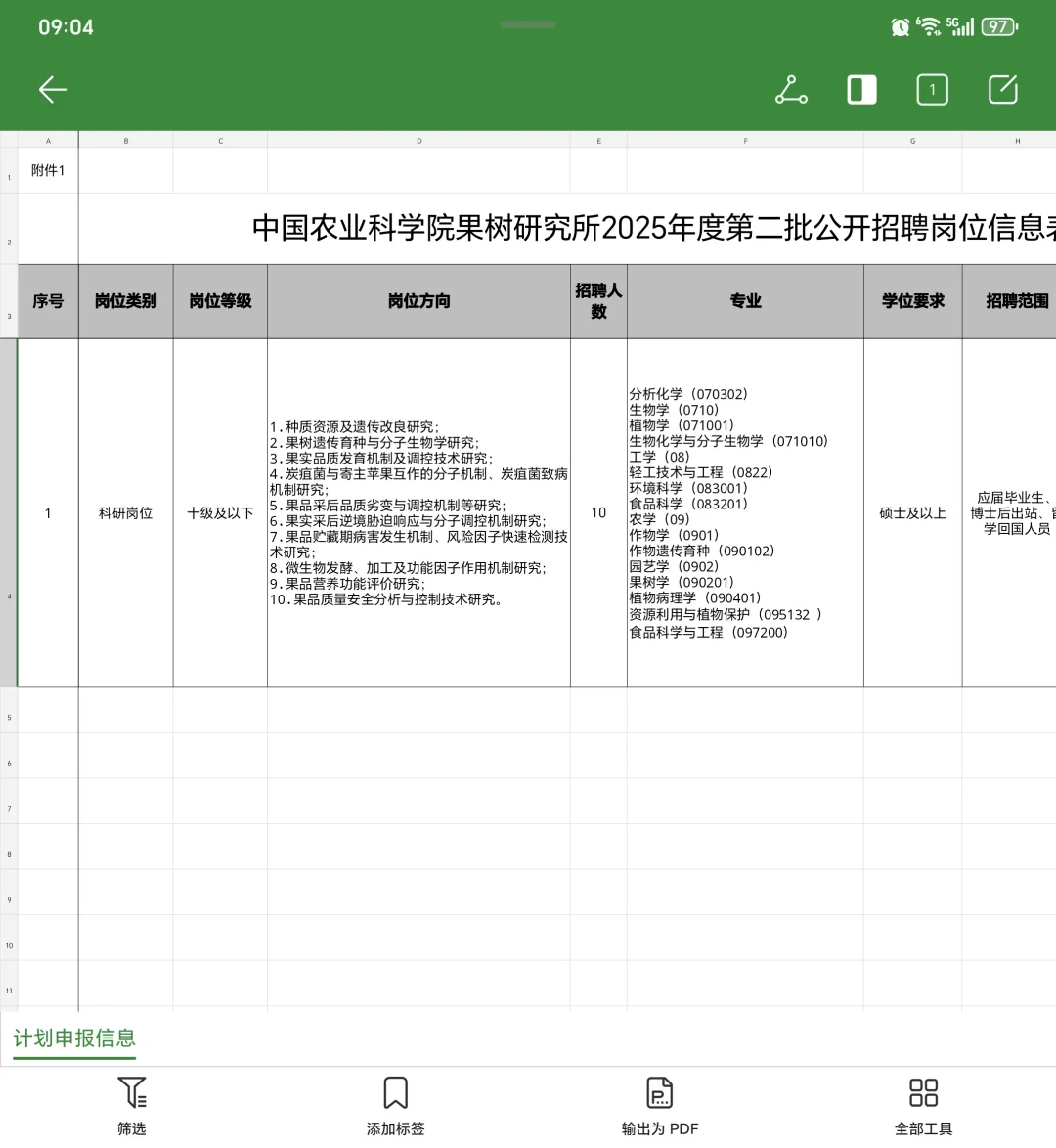
Task: Tap the 添加标签 bookmark icon
Action: click(395, 1106)
